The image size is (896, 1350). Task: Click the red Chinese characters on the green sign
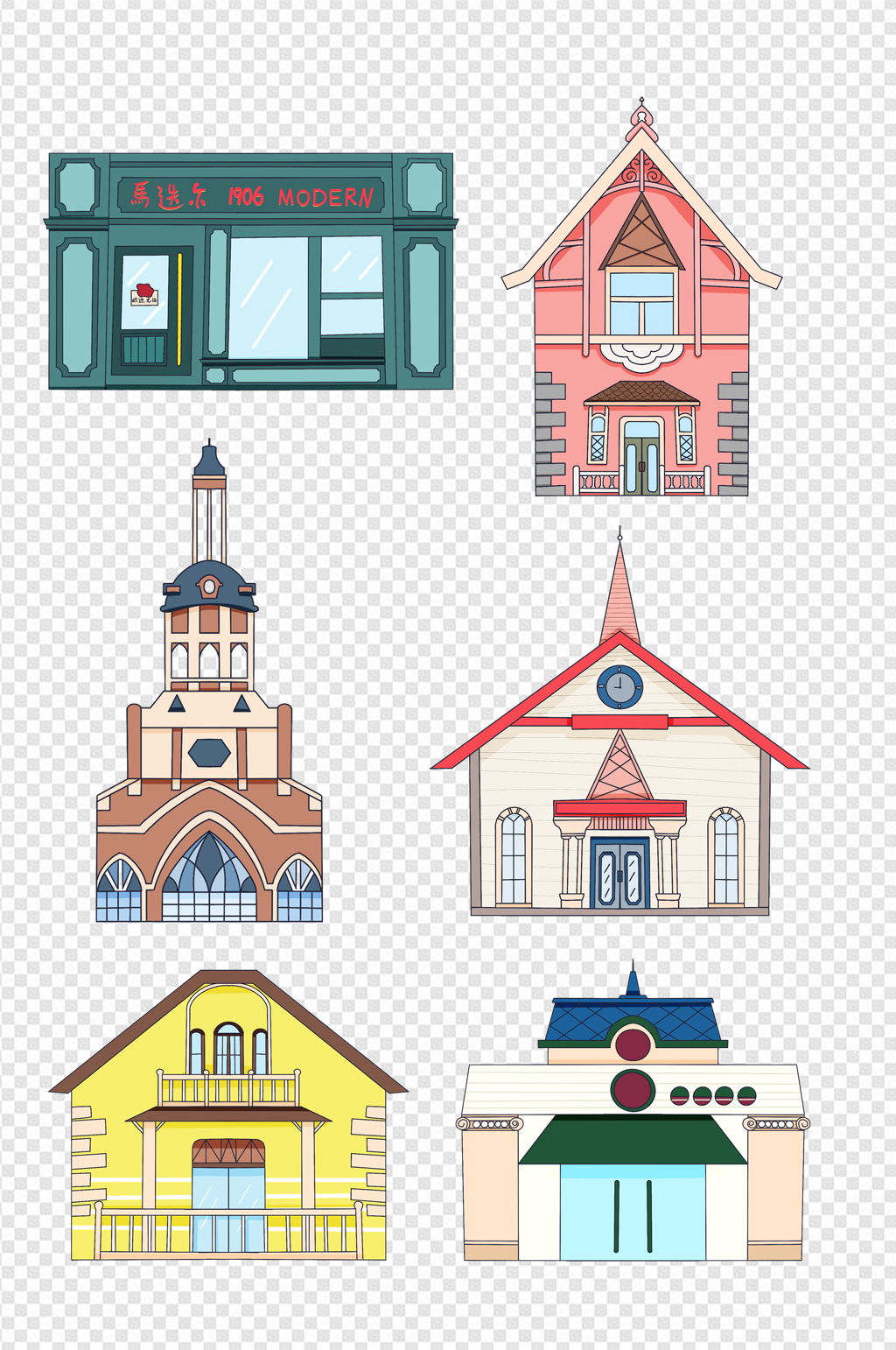(169, 195)
